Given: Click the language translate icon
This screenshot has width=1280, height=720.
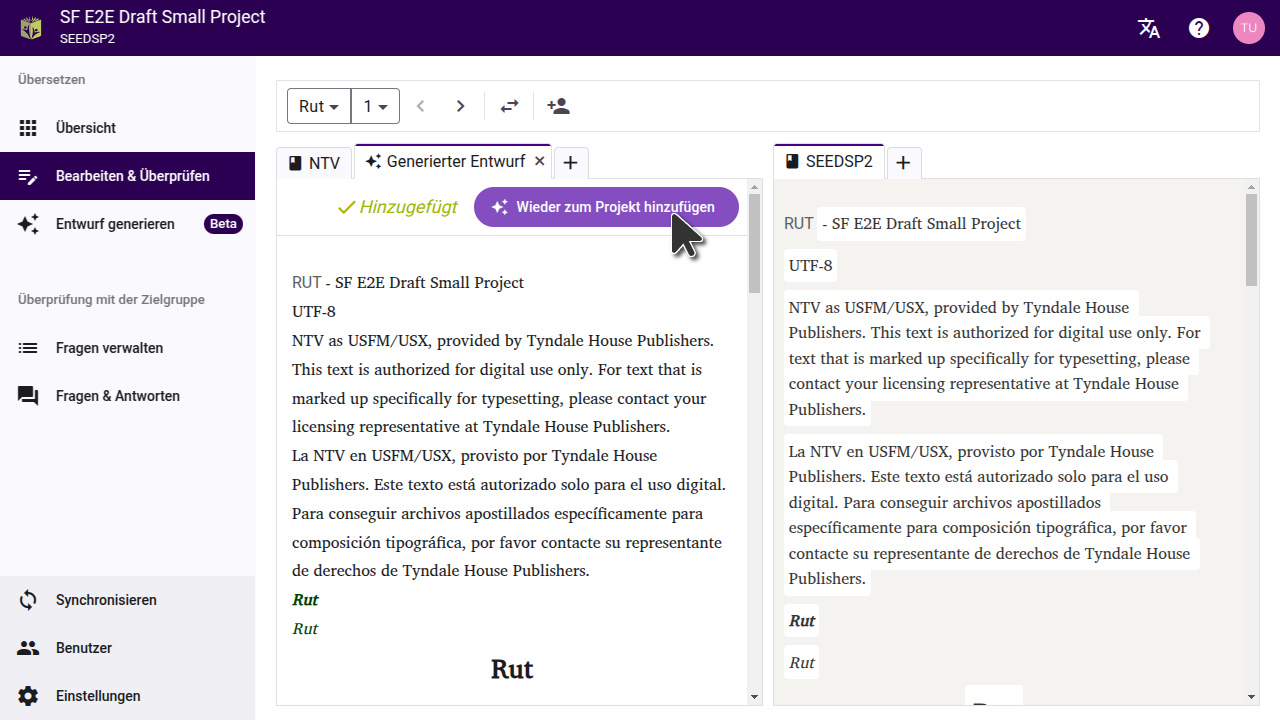Looking at the screenshot, I should click(x=1149, y=28).
